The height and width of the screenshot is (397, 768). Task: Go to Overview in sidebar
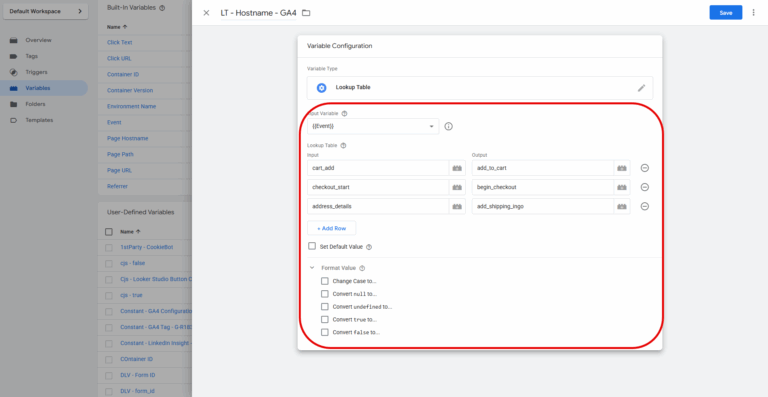click(x=38, y=40)
